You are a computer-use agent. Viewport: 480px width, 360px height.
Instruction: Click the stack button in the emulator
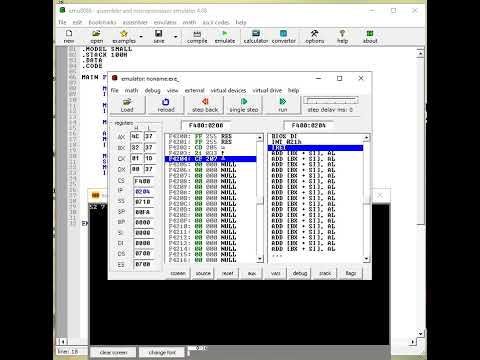coord(325,273)
